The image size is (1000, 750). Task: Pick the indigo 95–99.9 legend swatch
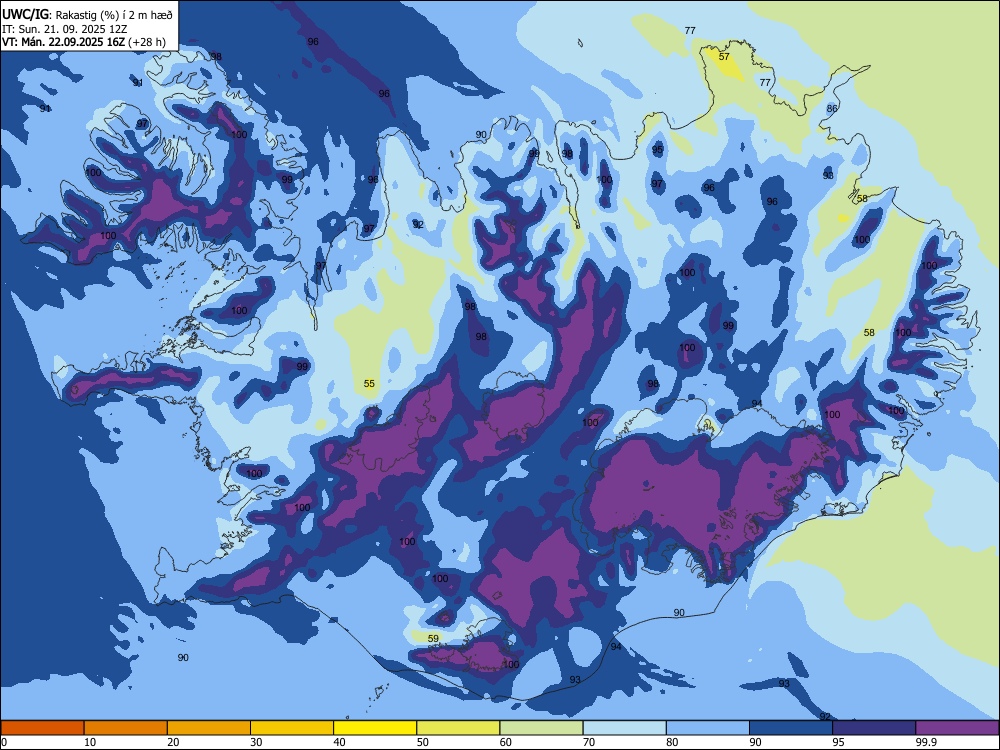click(874, 728)
